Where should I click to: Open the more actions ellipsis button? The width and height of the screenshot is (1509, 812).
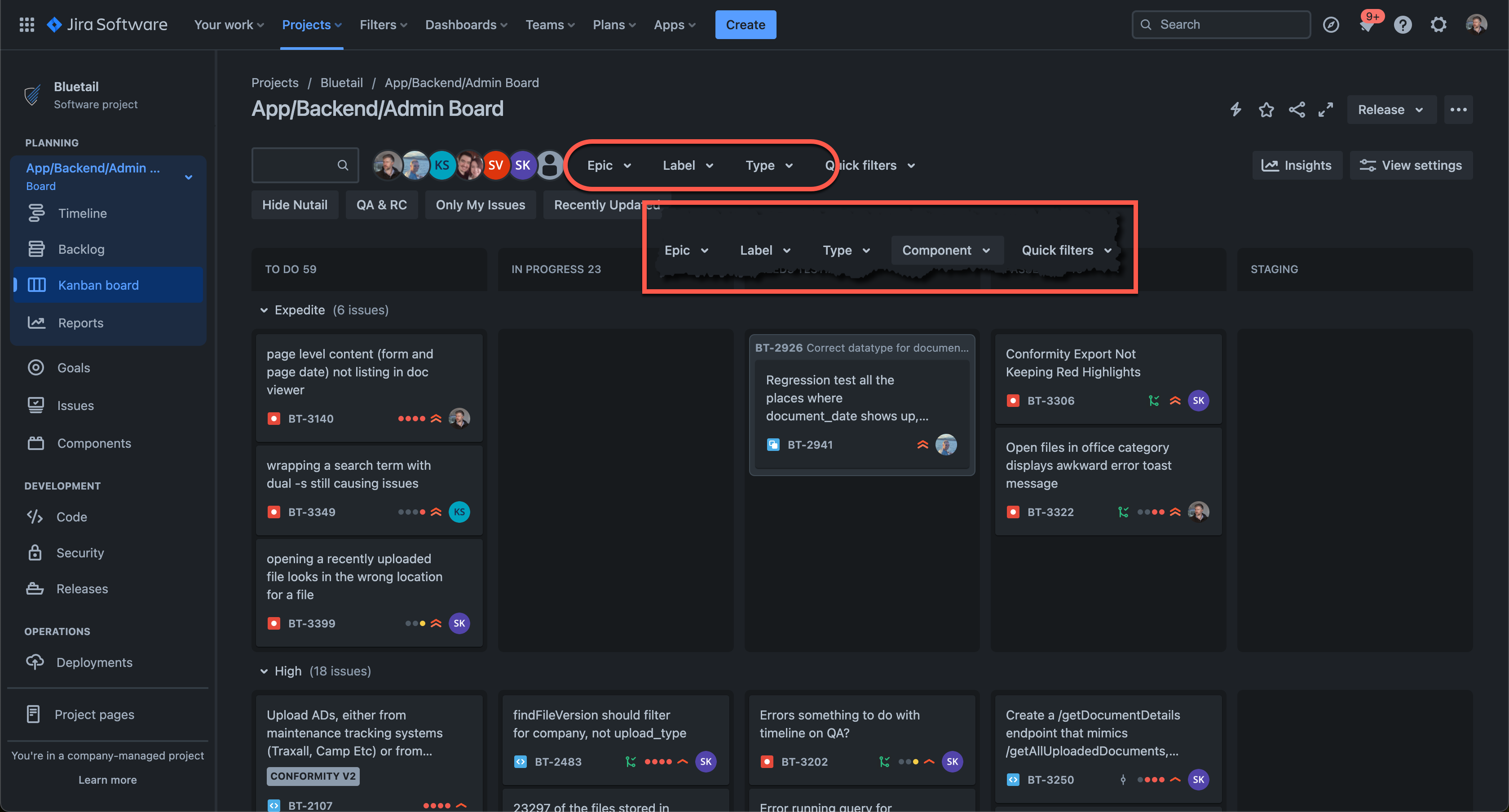pos(1458,110)
